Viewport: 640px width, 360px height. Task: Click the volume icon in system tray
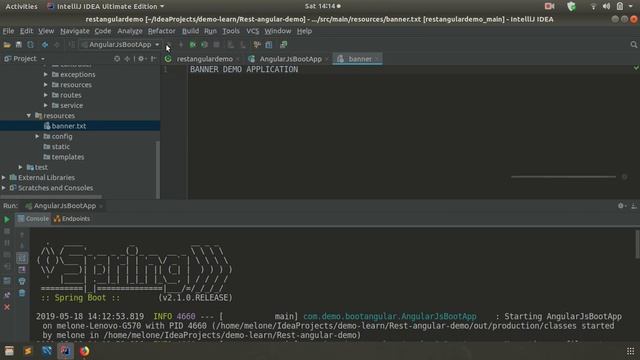click(606, 7)
